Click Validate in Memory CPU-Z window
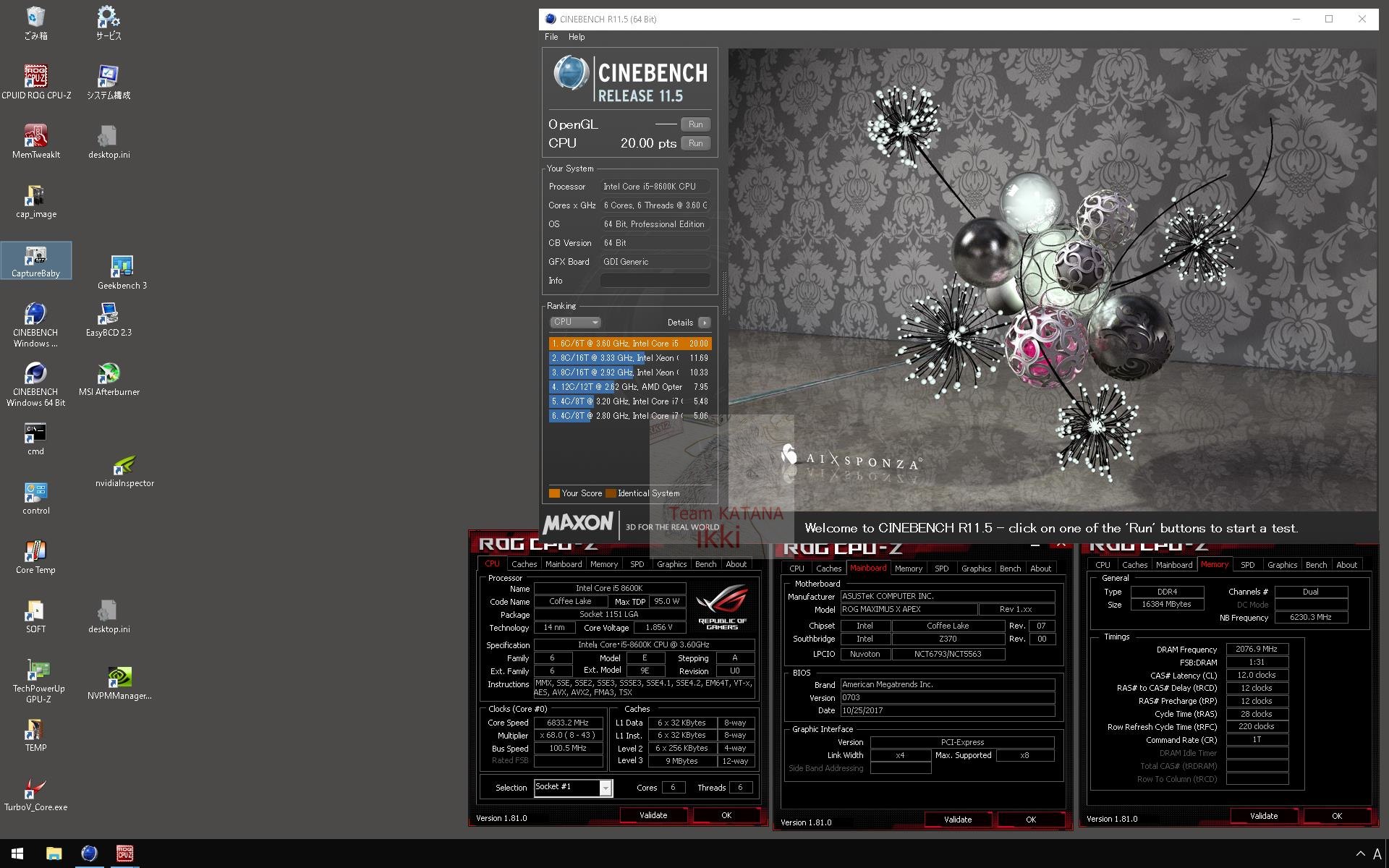 point(1264,816)
